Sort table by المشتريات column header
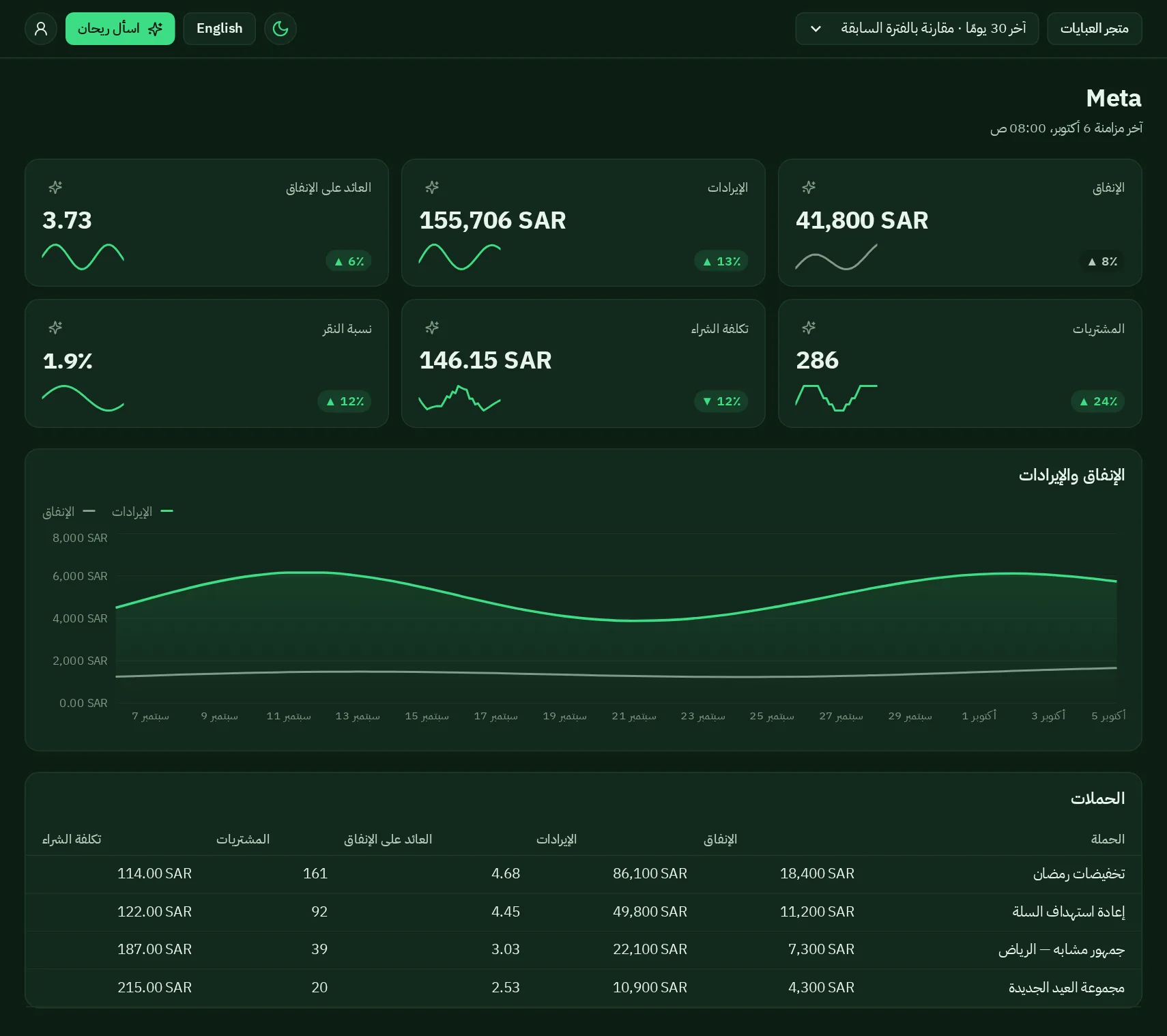1167x1036 pixels. pyautogui.click(x=243, y=839)
